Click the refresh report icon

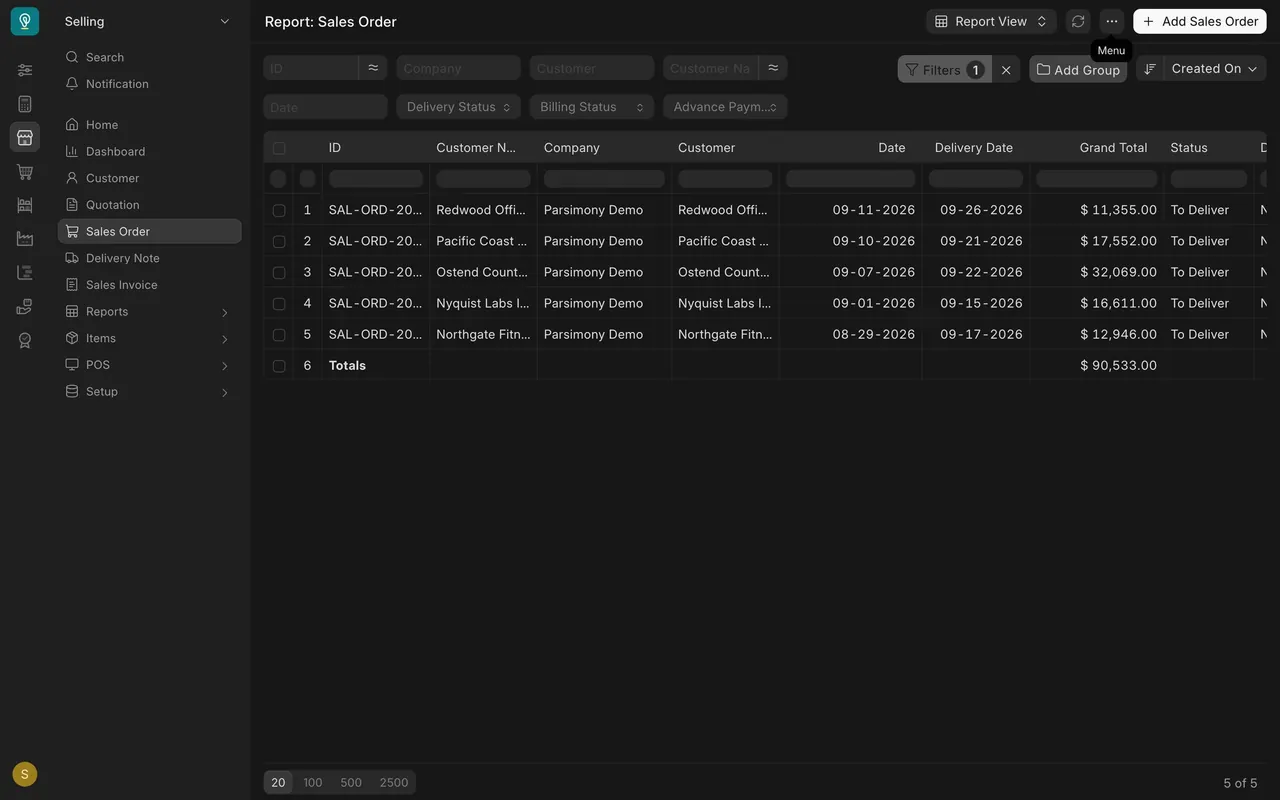pyautogui.click(x=1078, y=21)
